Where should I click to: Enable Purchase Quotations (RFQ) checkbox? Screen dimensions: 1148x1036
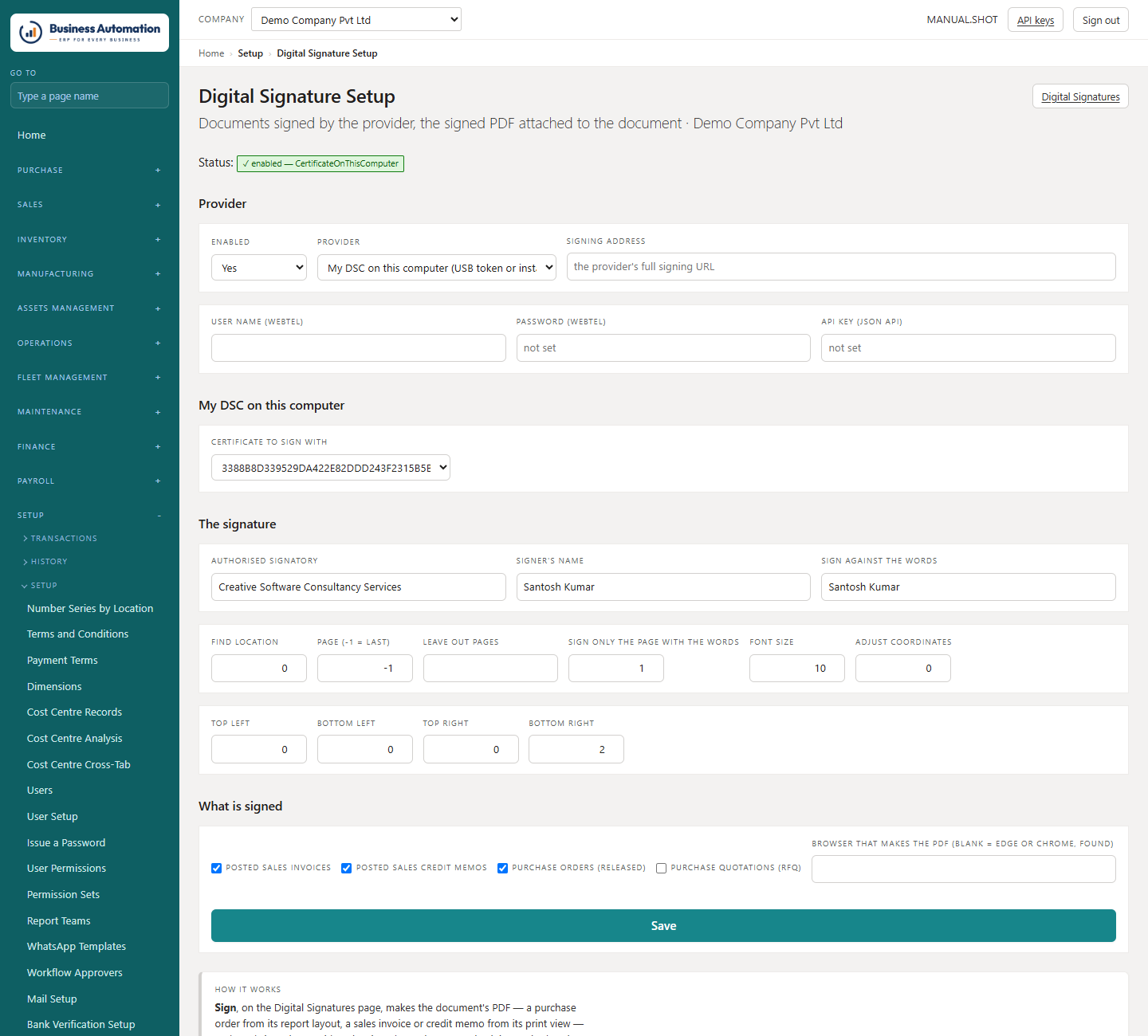pos(661,868)
